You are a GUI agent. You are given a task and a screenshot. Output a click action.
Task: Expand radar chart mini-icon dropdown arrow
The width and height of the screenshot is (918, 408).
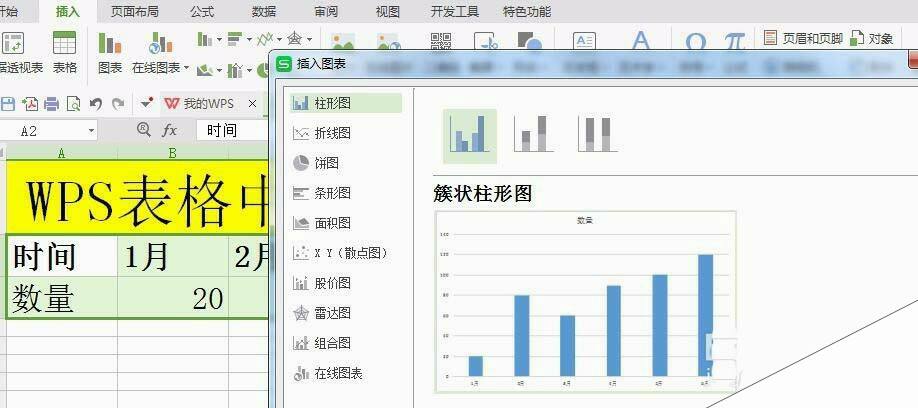pyautogui.click(x=309, y=40)
